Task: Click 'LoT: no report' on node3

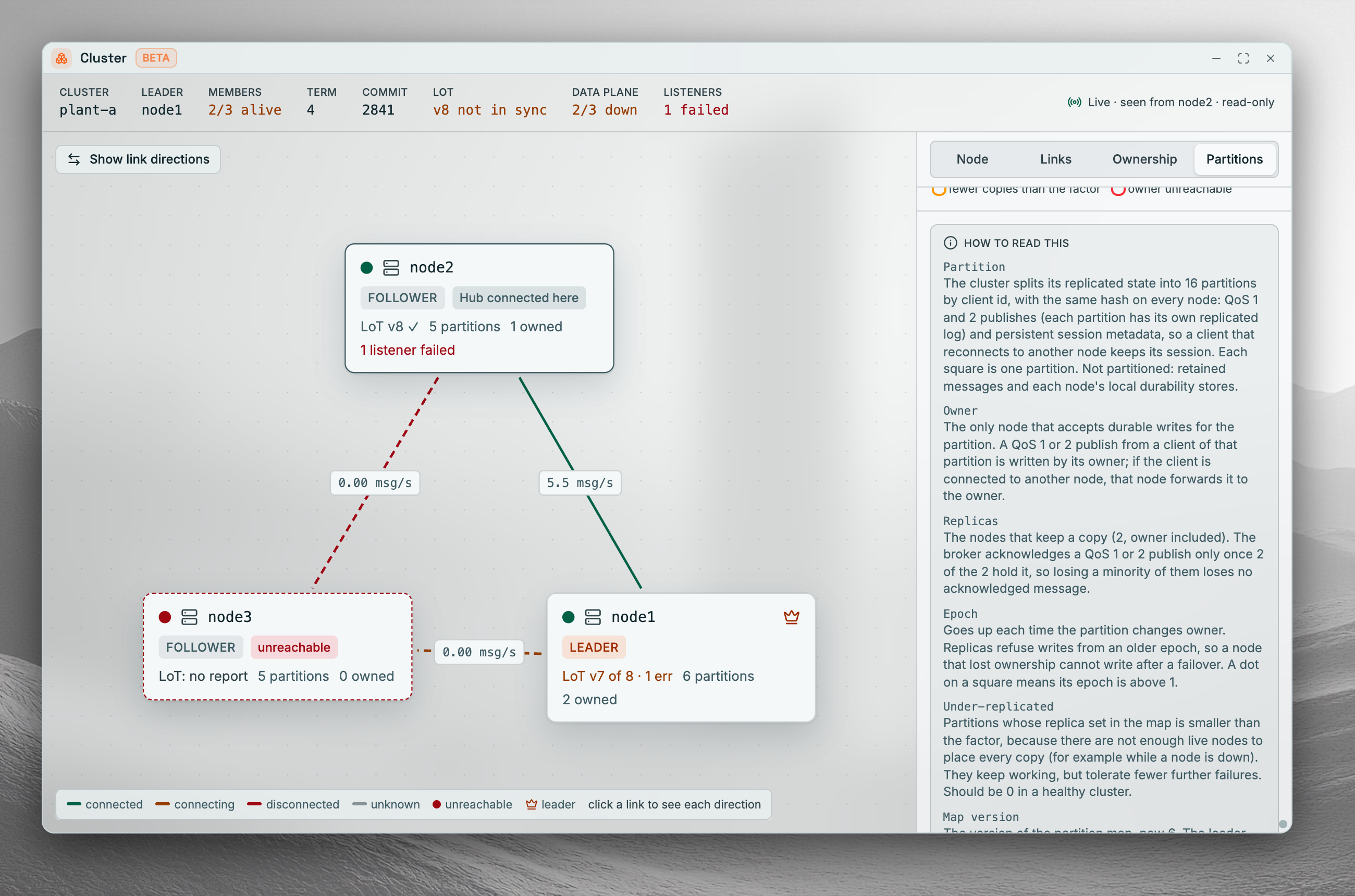Action: point(203,676)
